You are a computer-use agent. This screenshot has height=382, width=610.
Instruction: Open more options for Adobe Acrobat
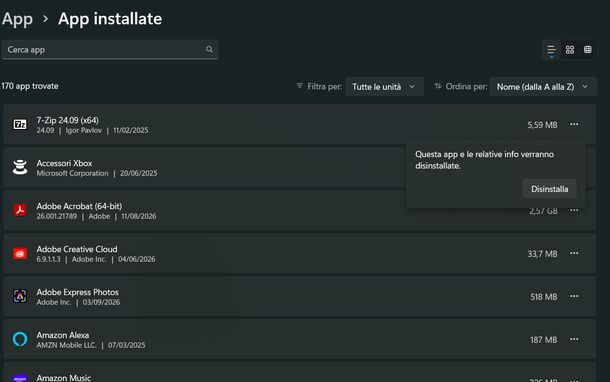tap(574, 210)
